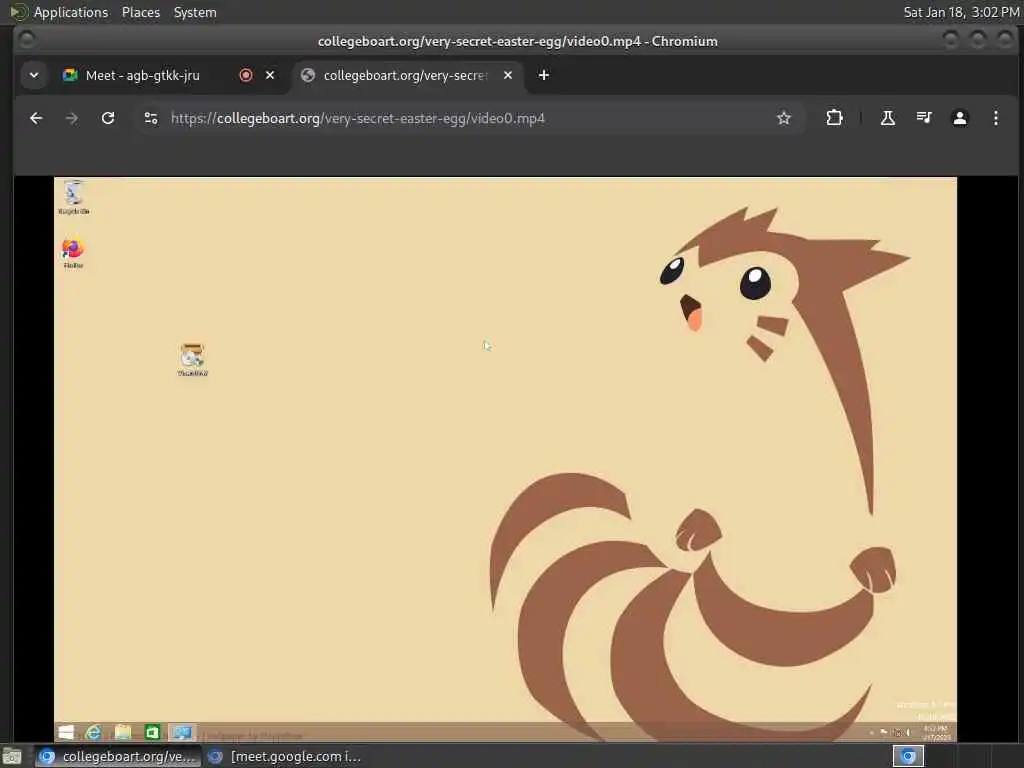
Task: Click green store taskbar icon in video
Action: pyautogui.click(x=152, y=732)
